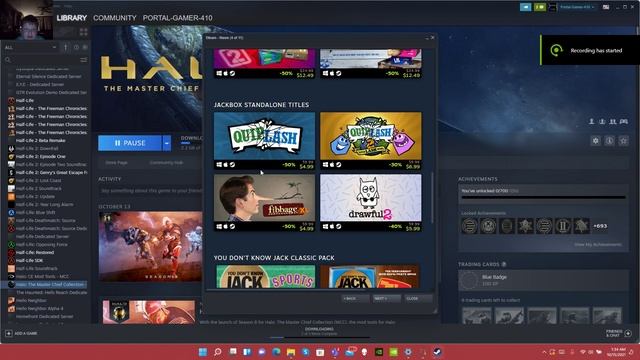Open the October 13 Halo news image
640x360 pixels.
(x=150, y=247)
